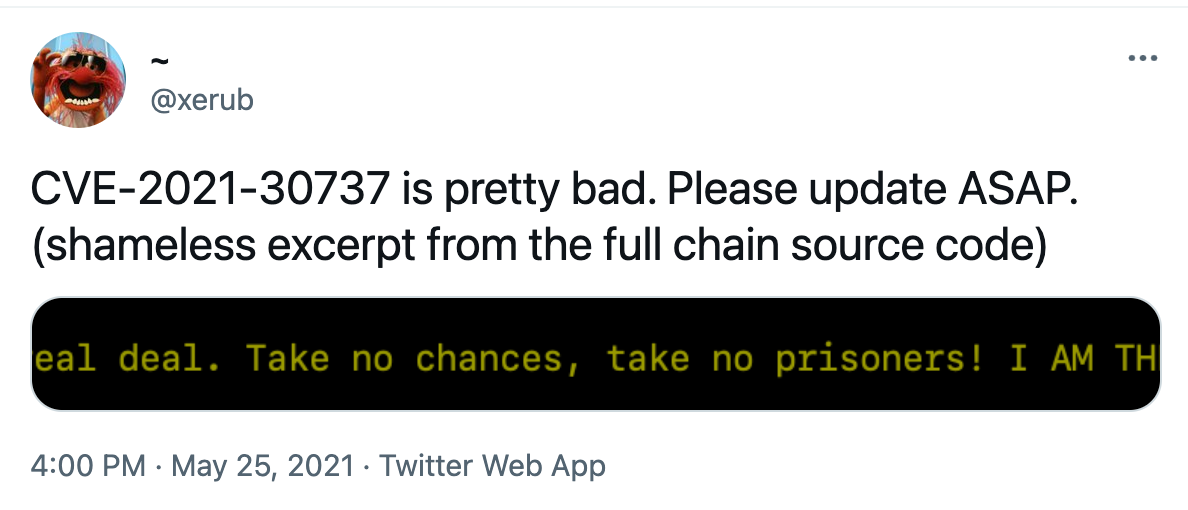
Task: Click the tilde display name
Action: pos(158,62)
